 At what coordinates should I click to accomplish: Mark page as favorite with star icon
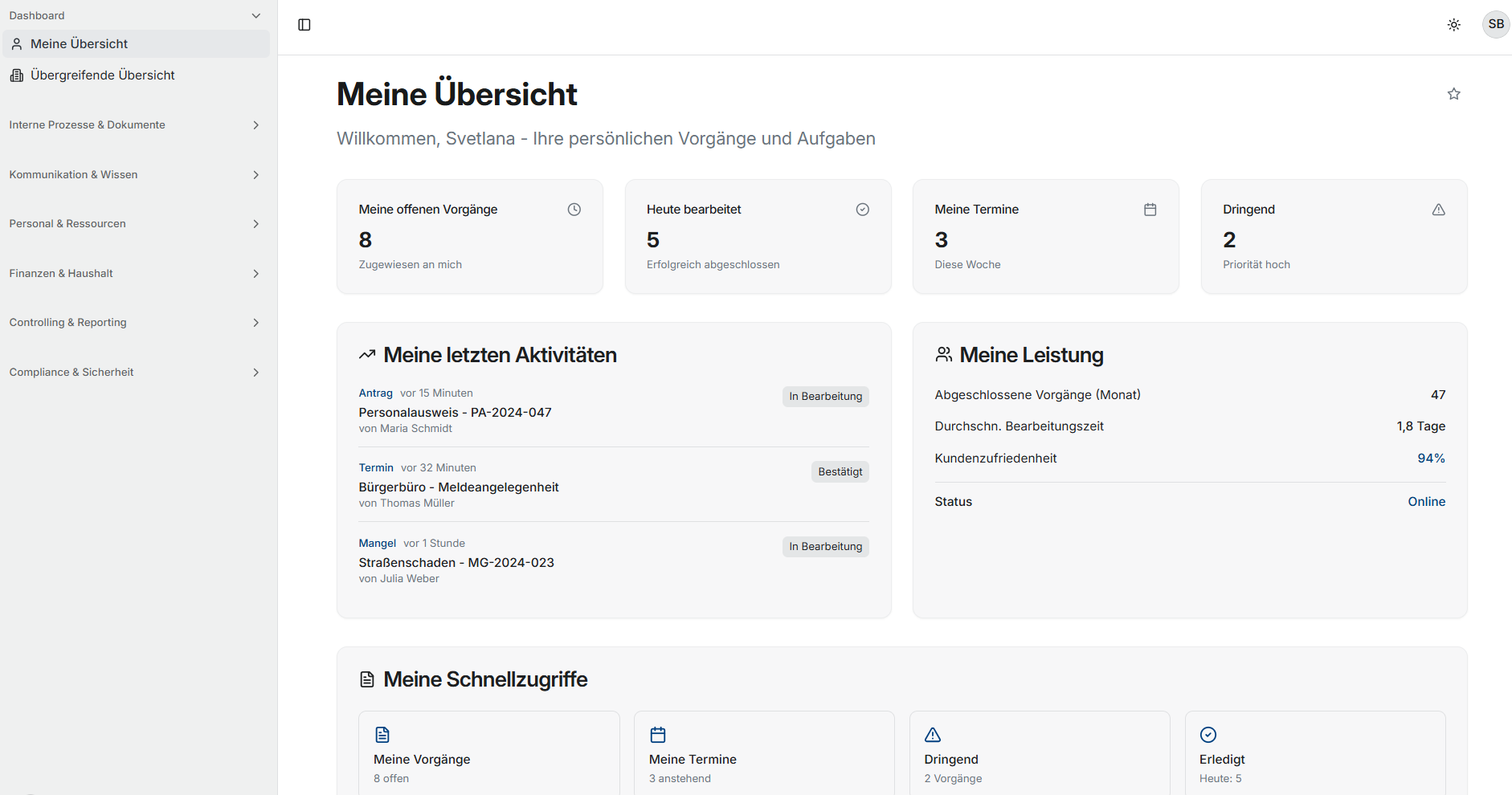[x=1454, y=94]
